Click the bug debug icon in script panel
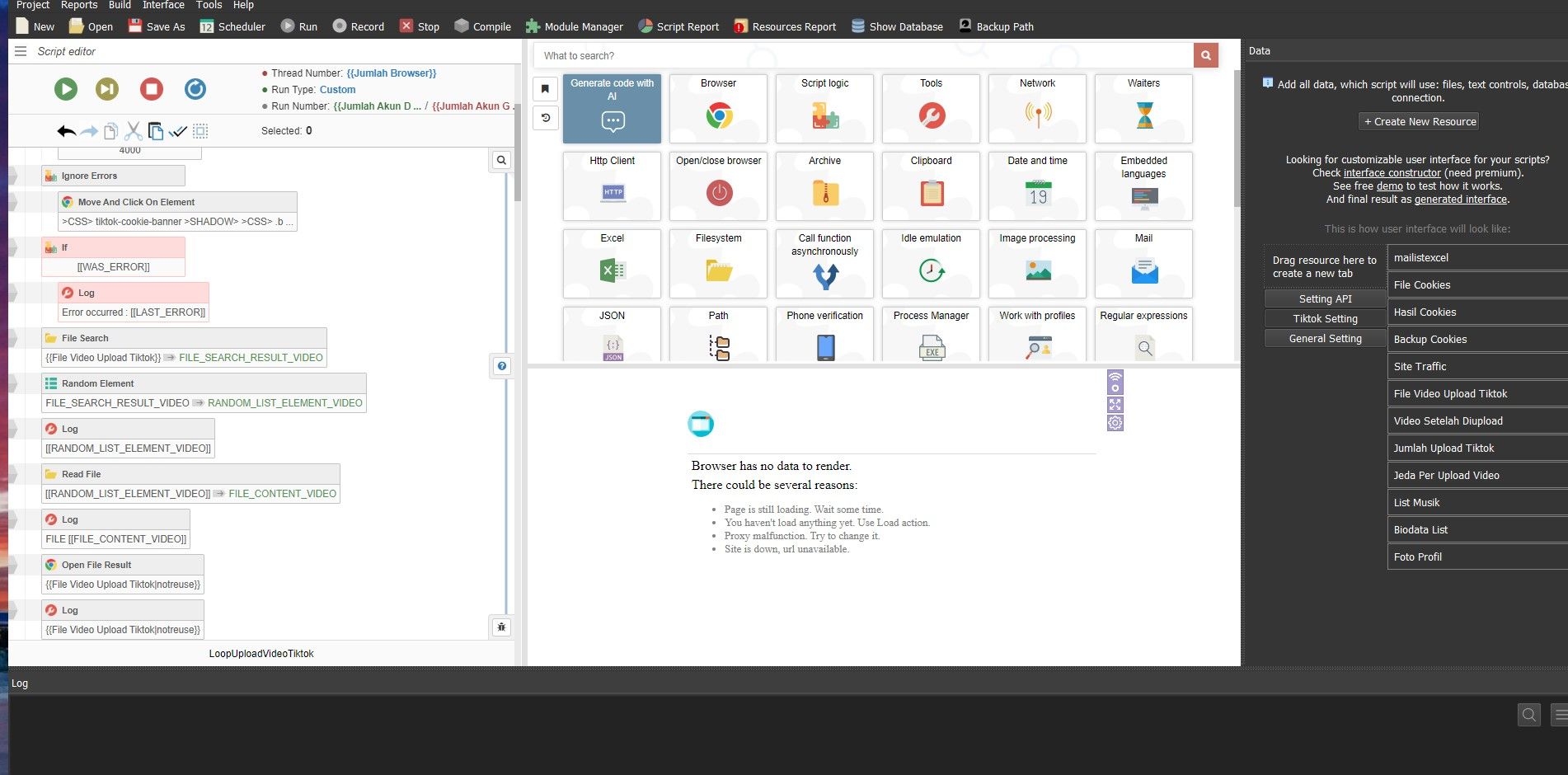Viewport: 1568px width, 775px height. tap(501, 627)
